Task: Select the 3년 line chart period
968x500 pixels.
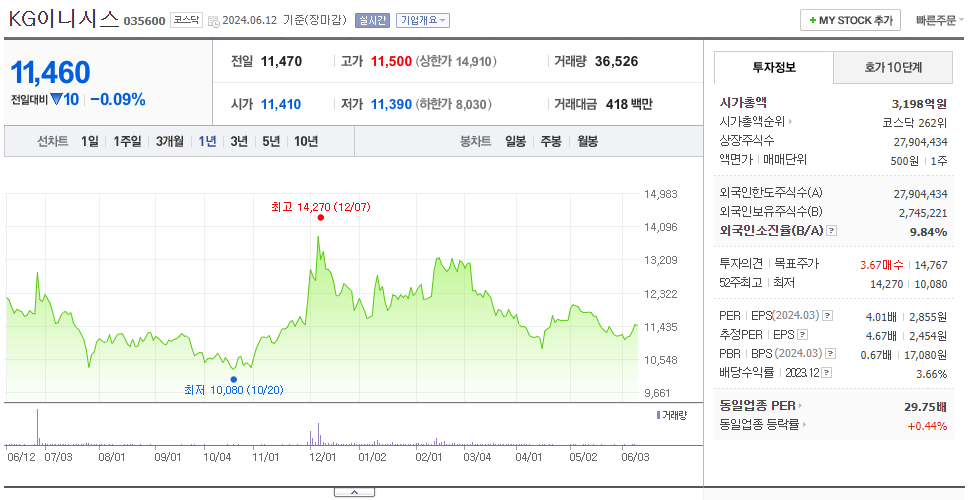Action: (239, 141)
